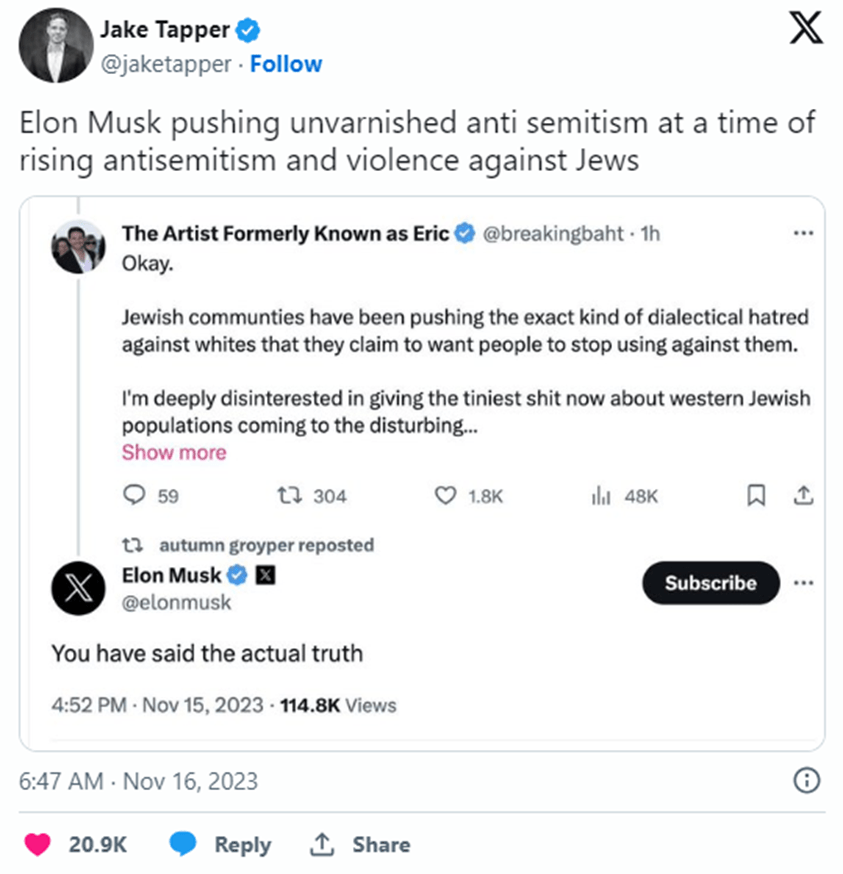Open the quoted post's three-dot menu
This screenshot has width=843, height=874.
coord(802,234)
